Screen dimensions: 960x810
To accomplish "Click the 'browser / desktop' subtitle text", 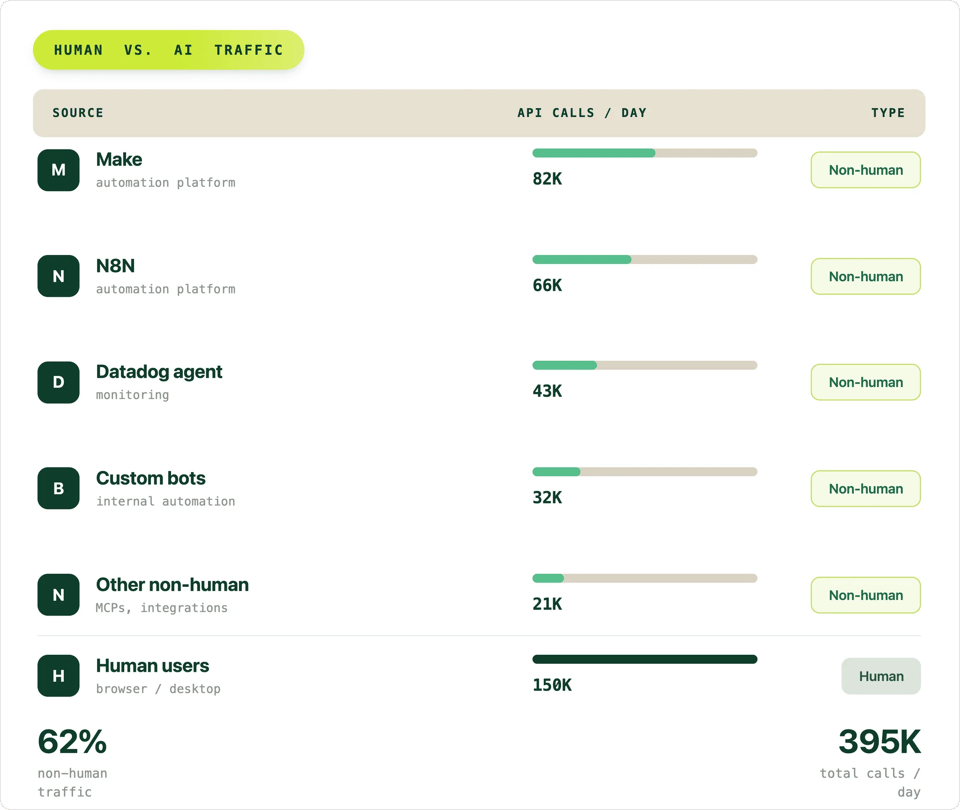I will coord(158,689).
